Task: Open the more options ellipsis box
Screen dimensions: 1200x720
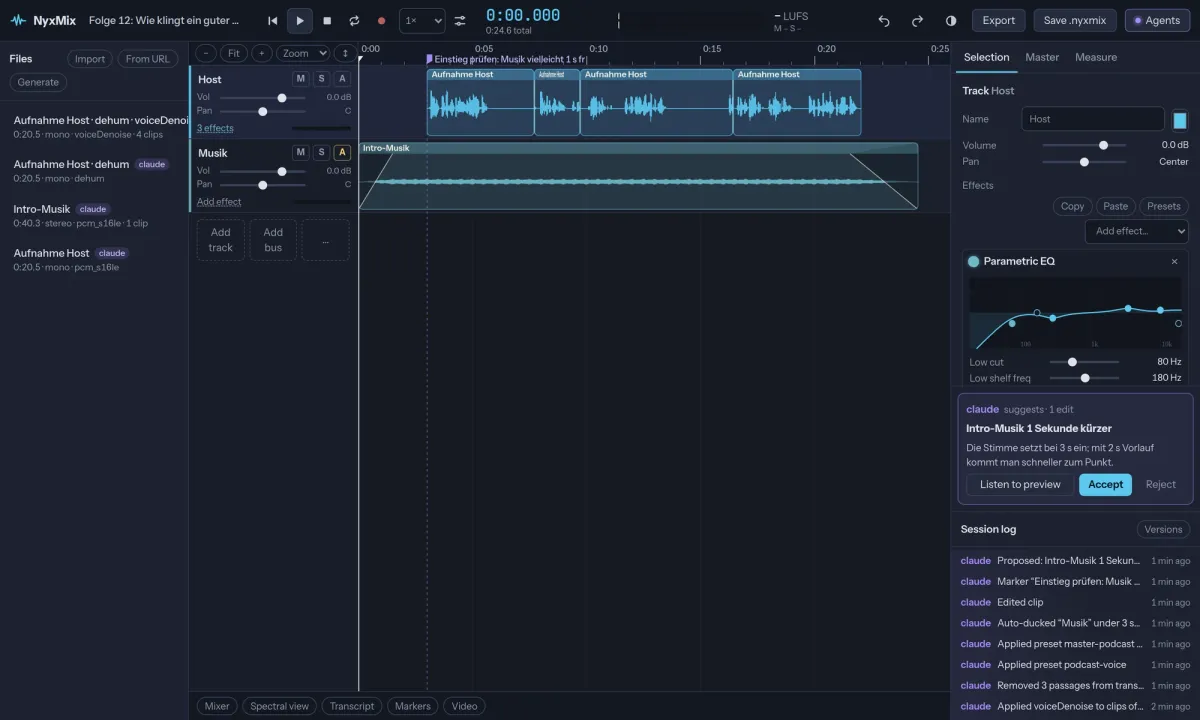Action: coord(326,240)
